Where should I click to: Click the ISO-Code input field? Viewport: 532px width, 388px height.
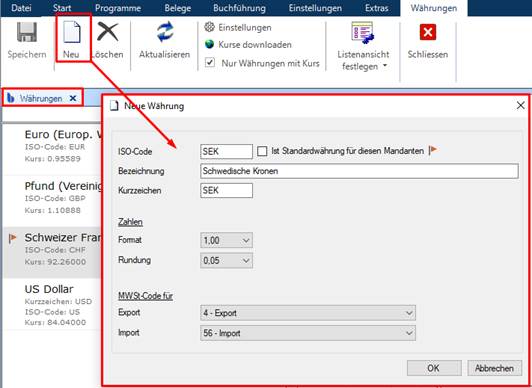tap(226, 151)
